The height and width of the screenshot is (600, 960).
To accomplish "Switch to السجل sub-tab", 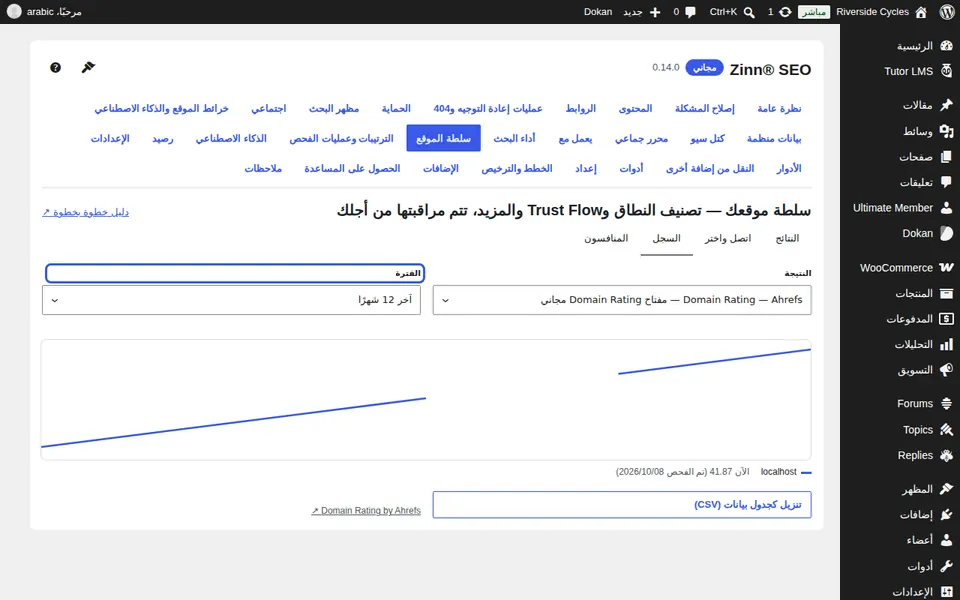I will click(666, 238).
